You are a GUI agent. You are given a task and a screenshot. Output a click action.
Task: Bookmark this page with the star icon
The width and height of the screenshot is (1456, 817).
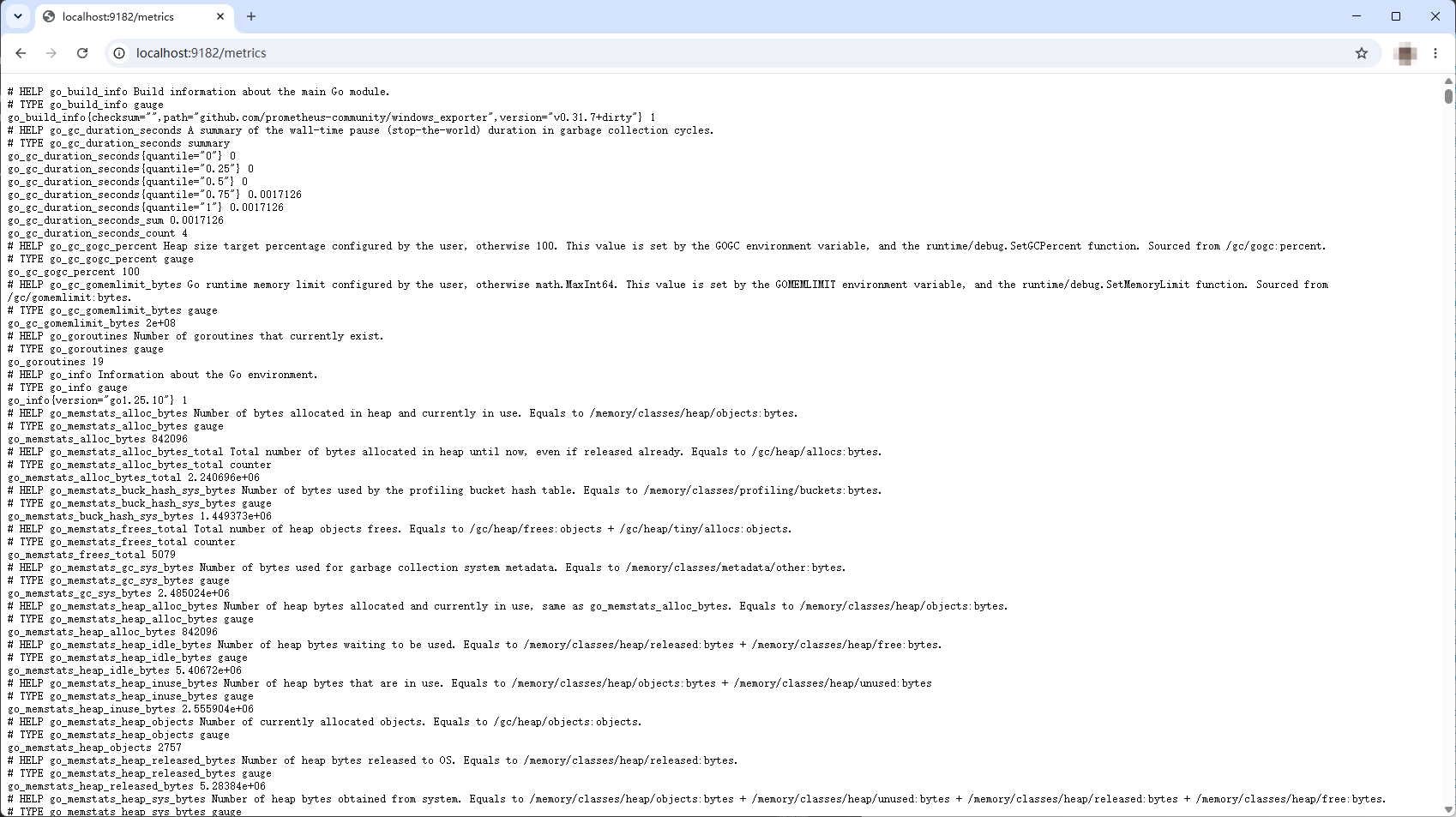(1362, 53)
